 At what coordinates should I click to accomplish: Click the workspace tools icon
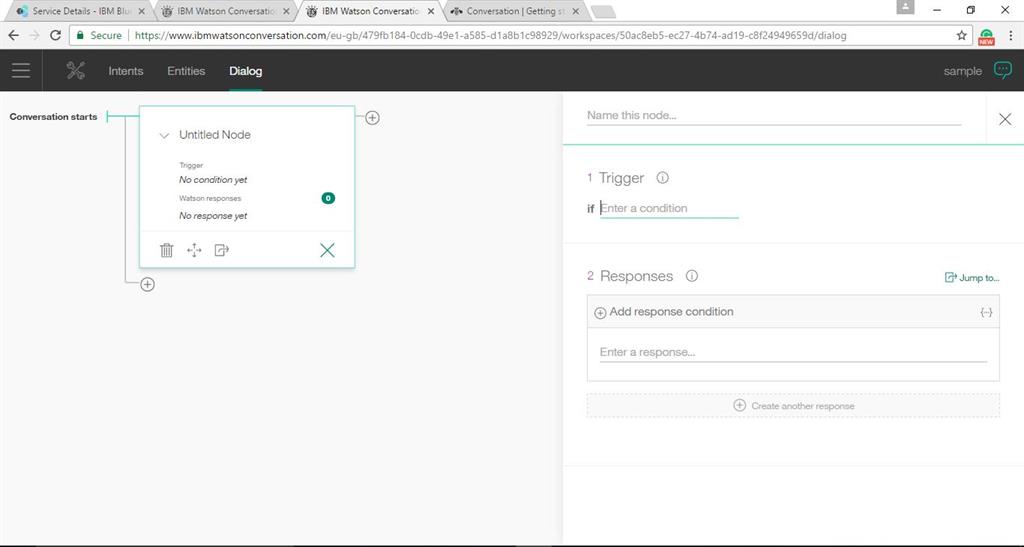point(76,70)
